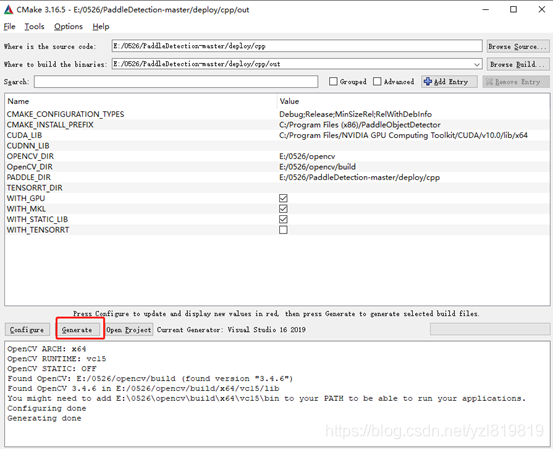
Task: Click the Browse Source button
Action: [x=517, y=46]
